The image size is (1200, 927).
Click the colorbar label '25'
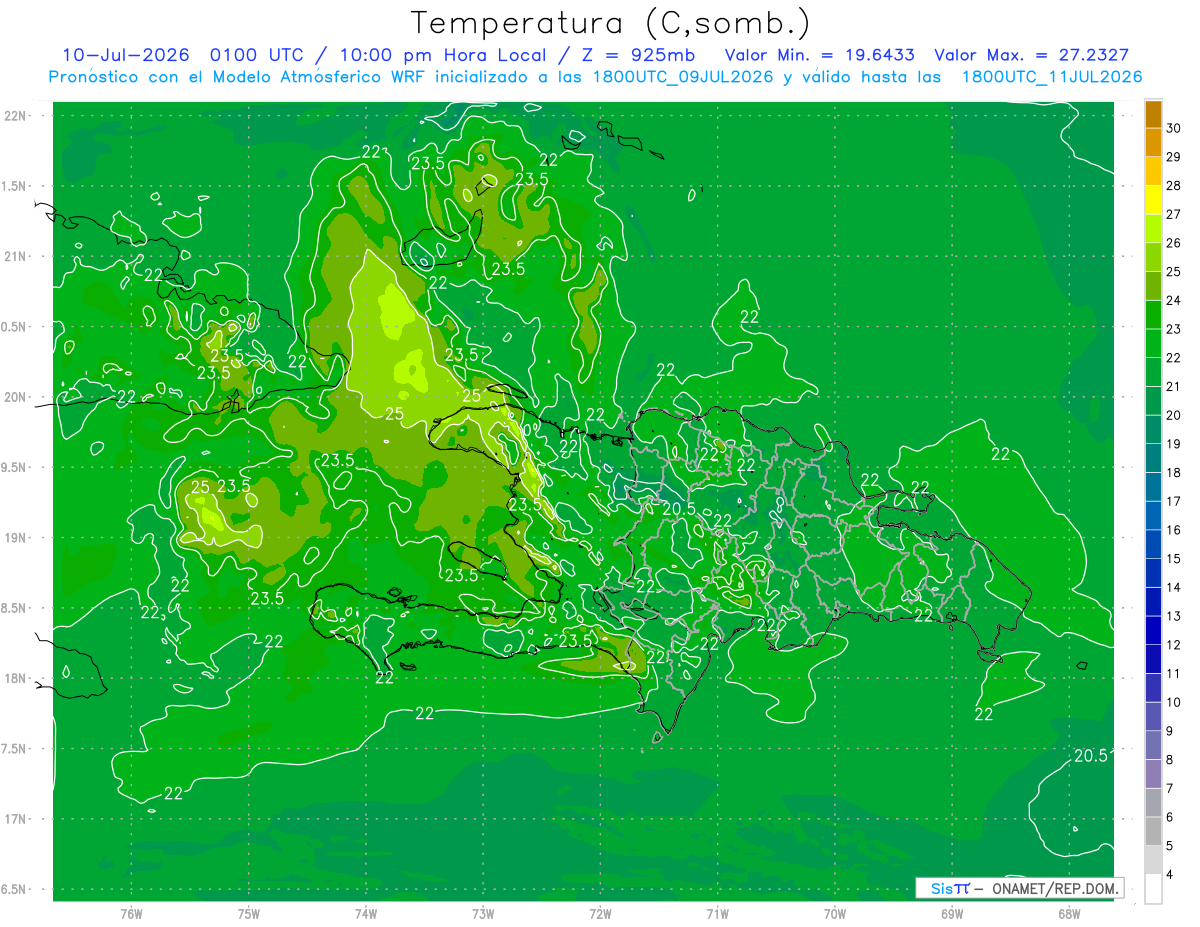(1173, 271)
